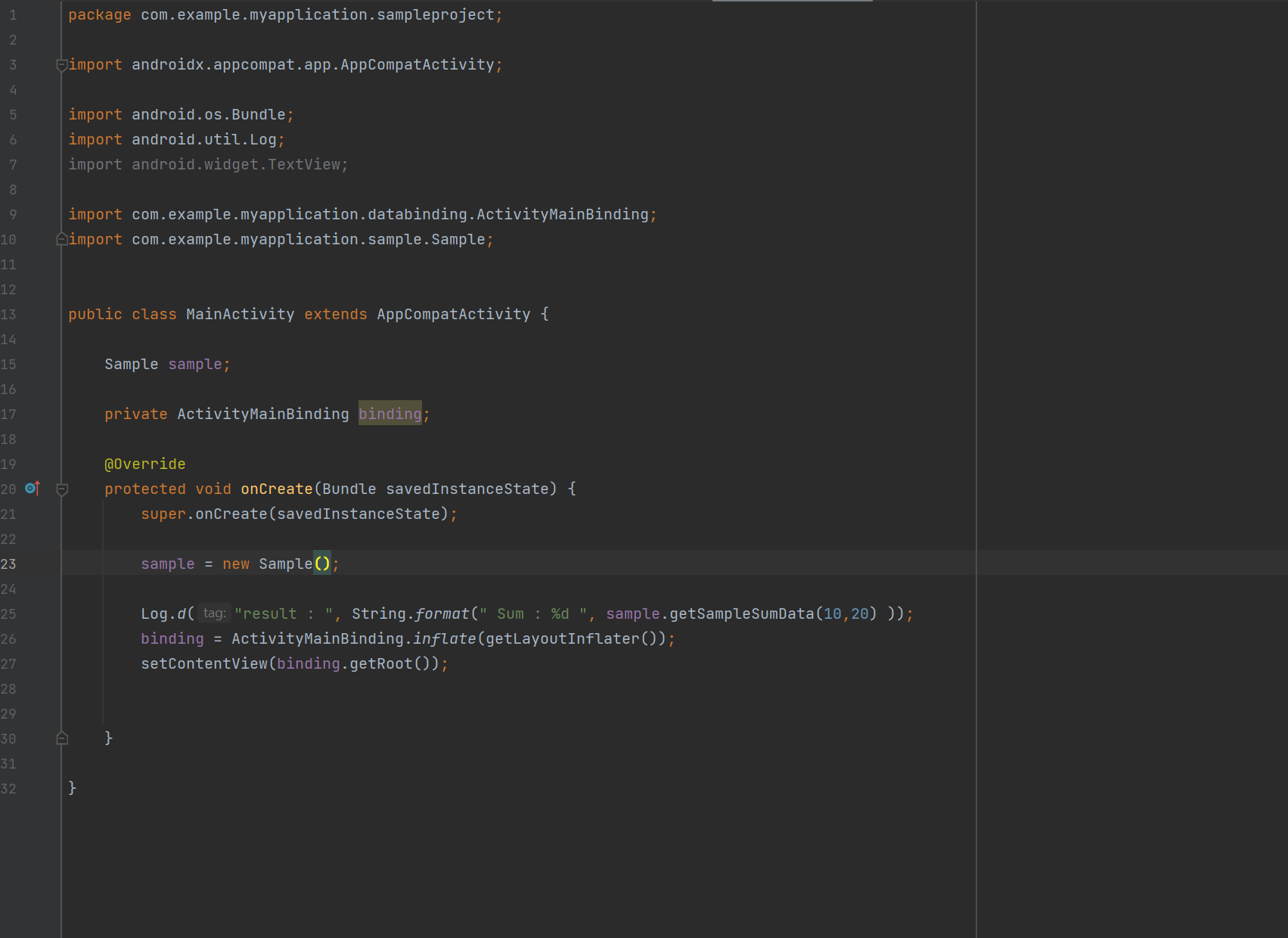
Task: Click 'android.os.Bundle' import
Action: click(x=209, y=114)
